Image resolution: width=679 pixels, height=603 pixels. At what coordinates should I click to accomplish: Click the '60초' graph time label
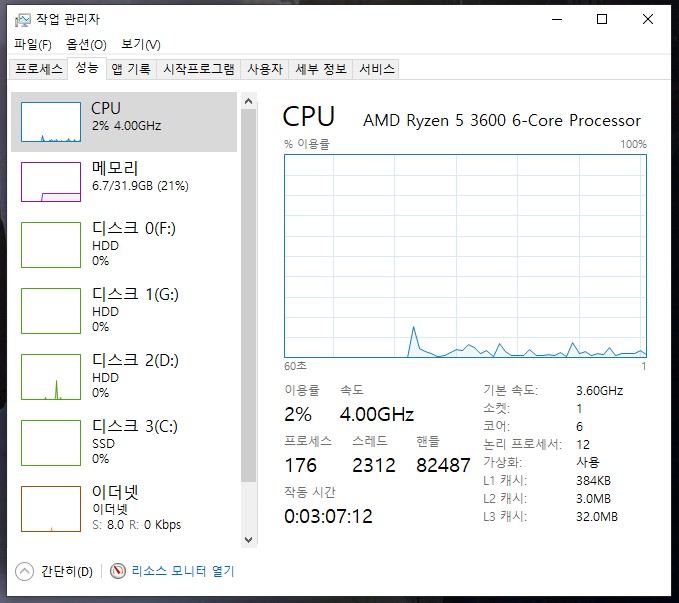click(x=295, y=366)
